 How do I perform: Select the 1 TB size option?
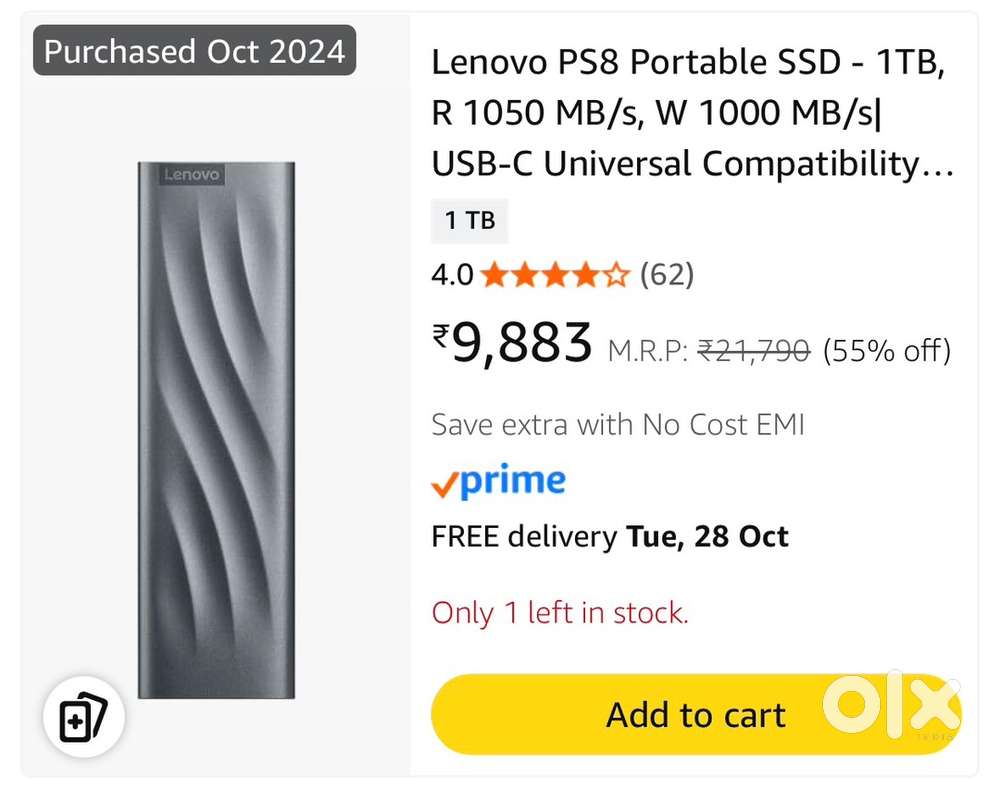point(469,221)
